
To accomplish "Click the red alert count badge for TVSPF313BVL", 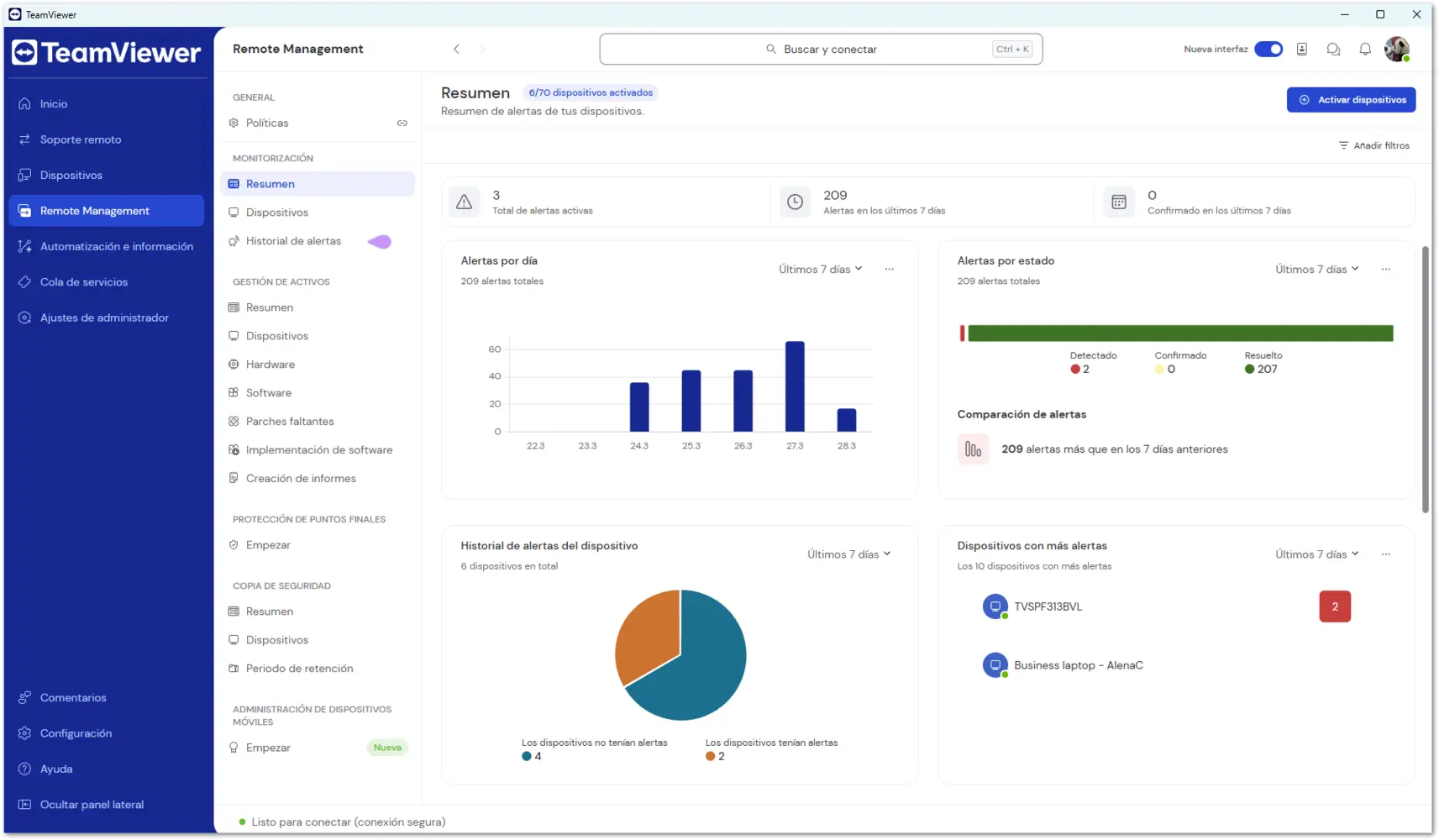I will point(1335,606).
